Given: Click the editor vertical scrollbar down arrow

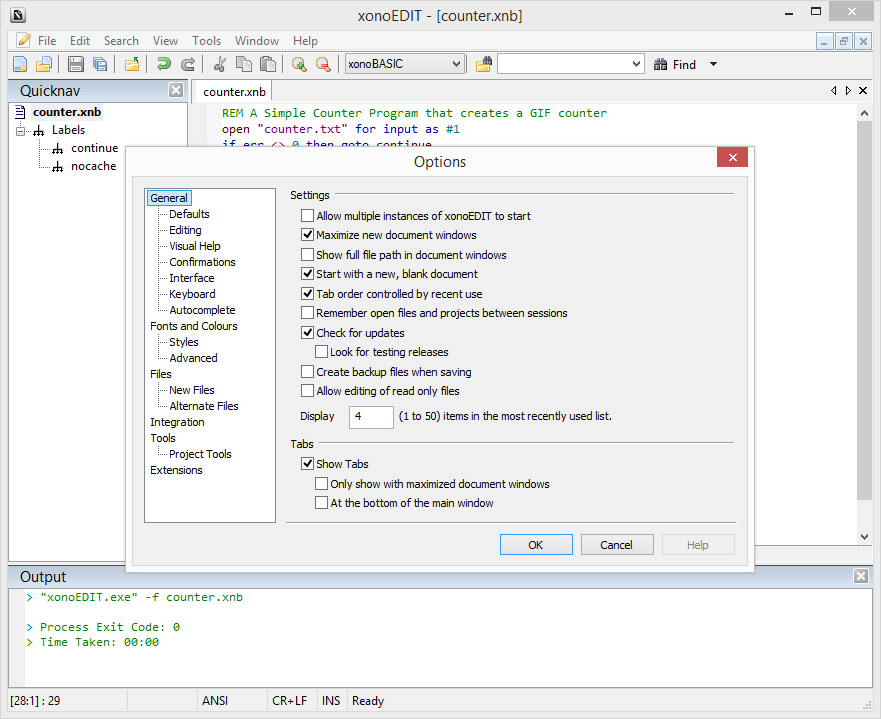Looking at the screenshot, I should point(864,536).
